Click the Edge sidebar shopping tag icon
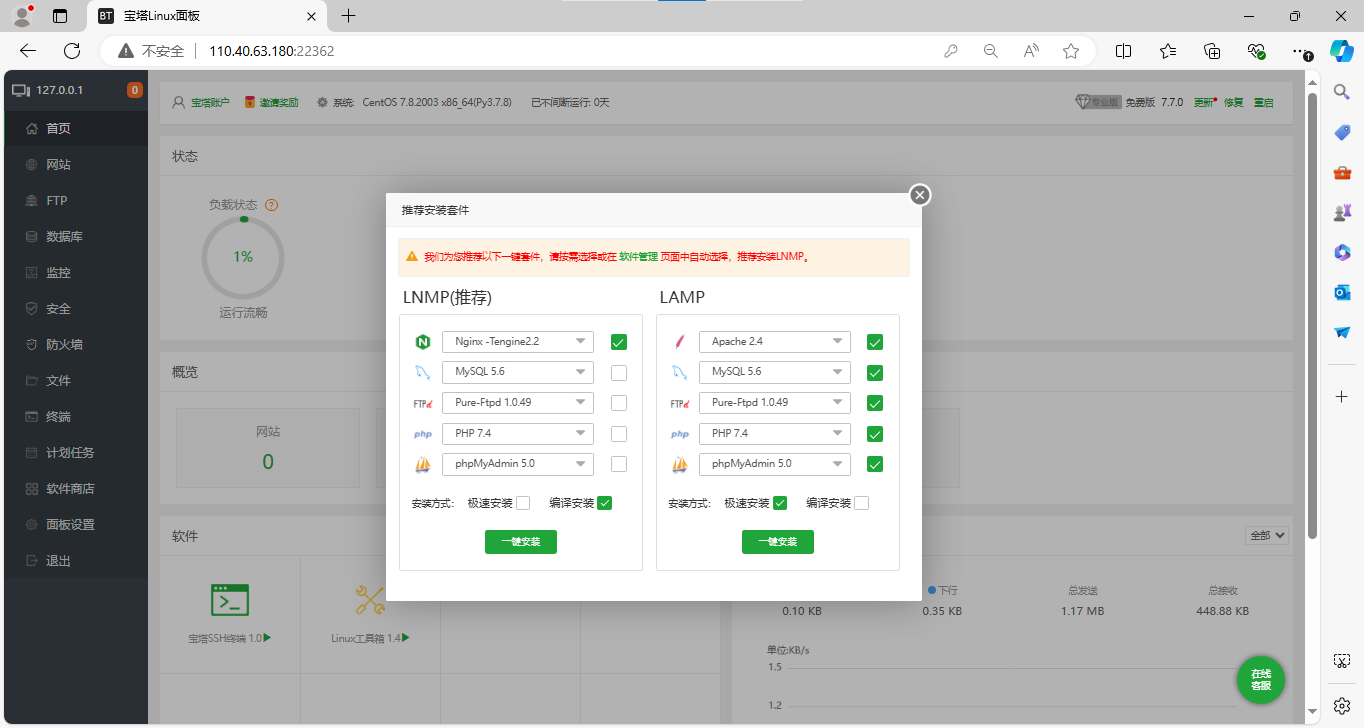 pos(1342,133)
